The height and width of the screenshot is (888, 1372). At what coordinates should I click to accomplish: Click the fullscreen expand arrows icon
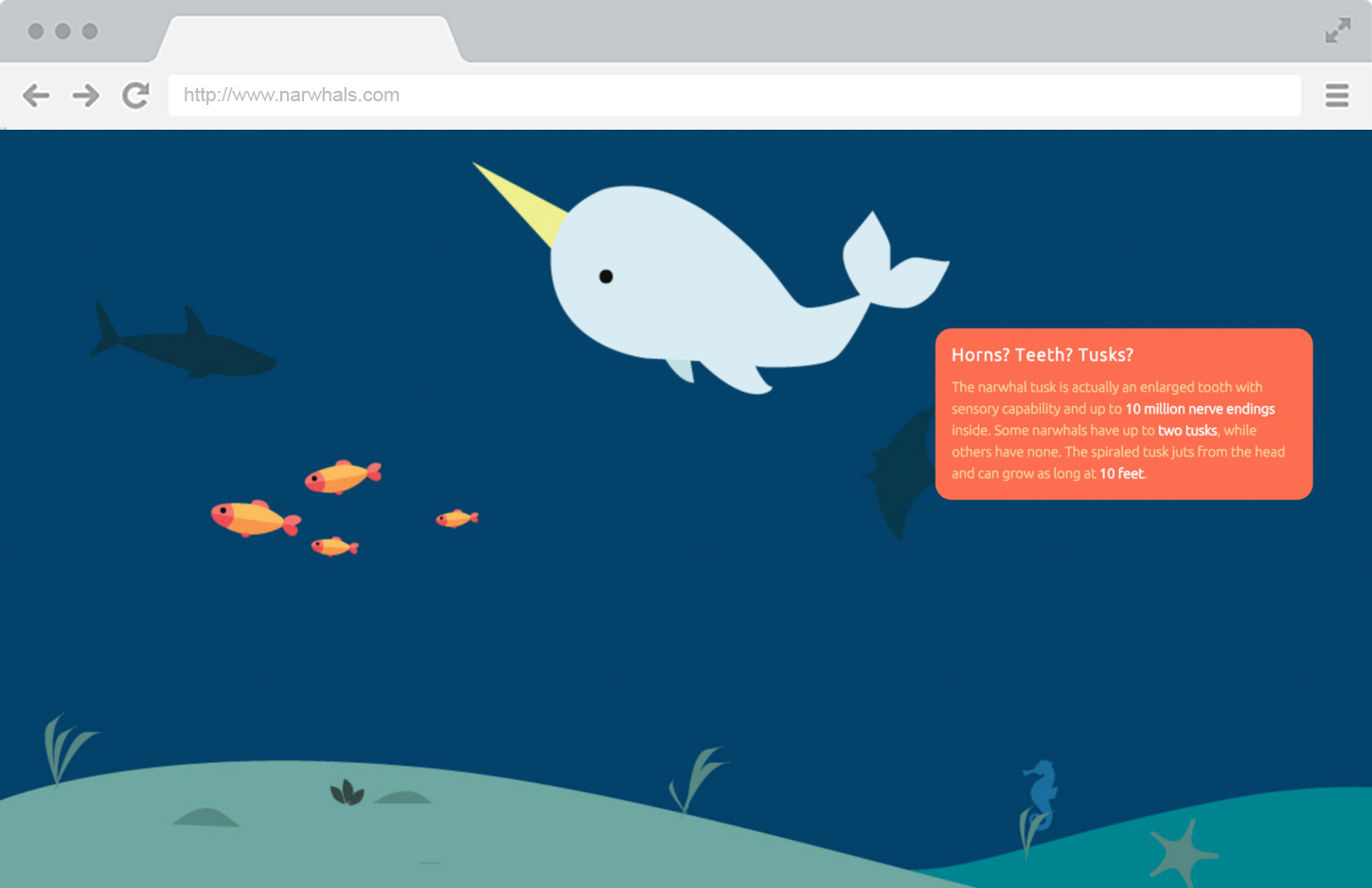[1338, 30]
